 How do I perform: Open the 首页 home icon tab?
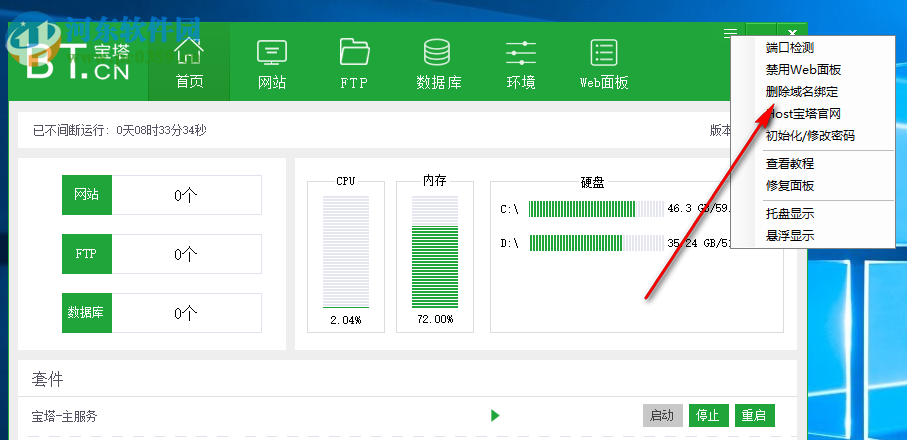[x=189, y=62]
